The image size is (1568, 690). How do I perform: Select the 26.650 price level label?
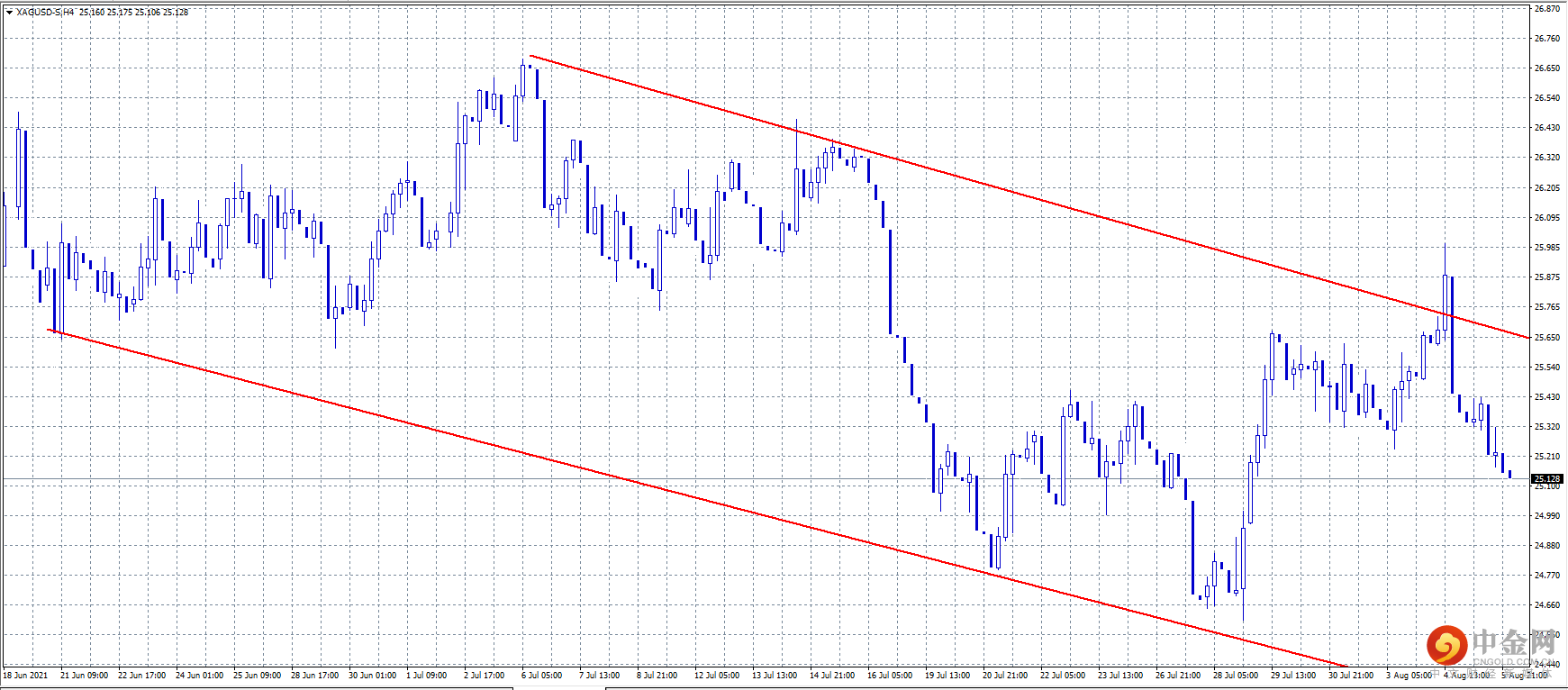click(x=1547, y=68)
